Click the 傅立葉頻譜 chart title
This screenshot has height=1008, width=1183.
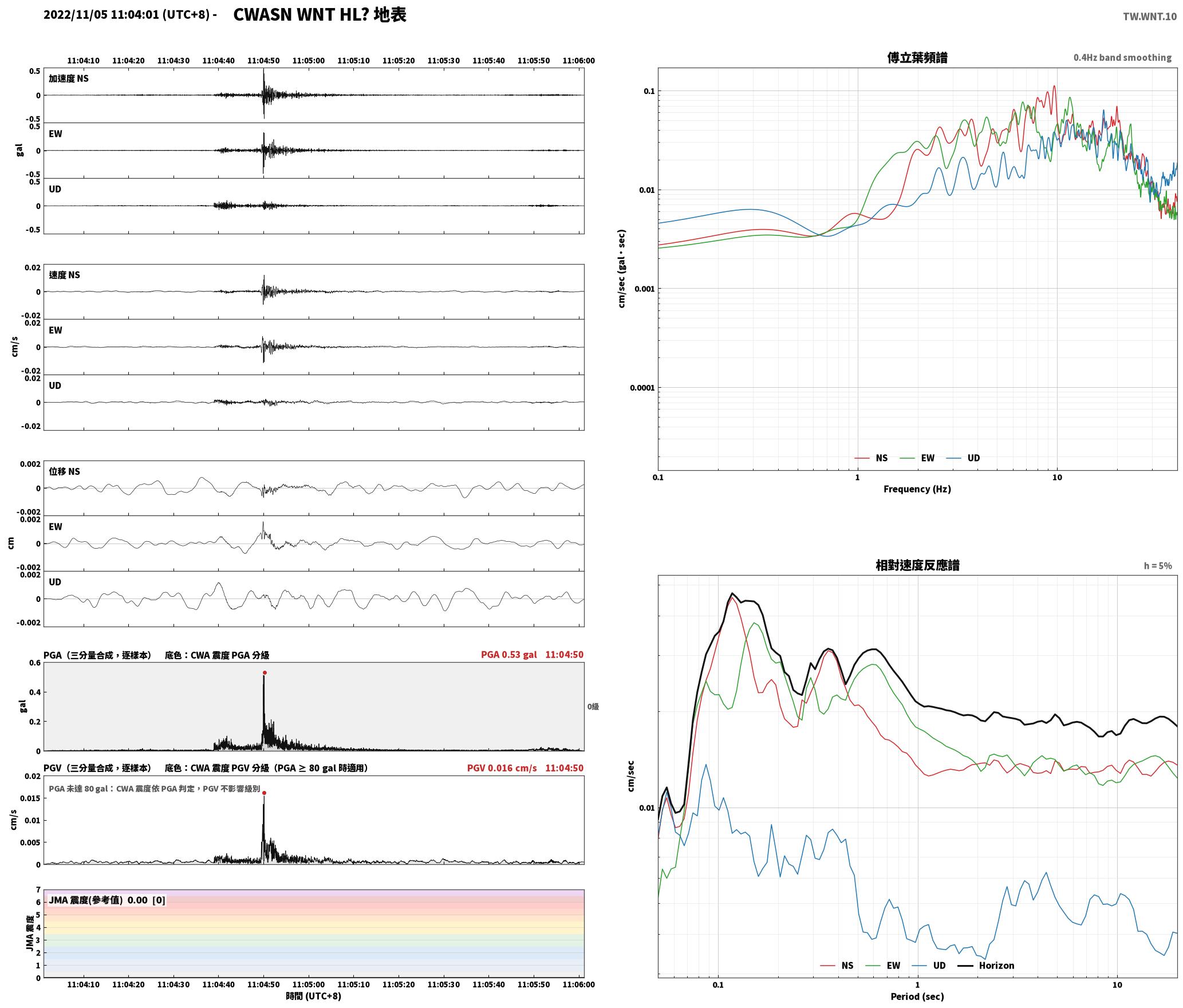coord(917,57)
